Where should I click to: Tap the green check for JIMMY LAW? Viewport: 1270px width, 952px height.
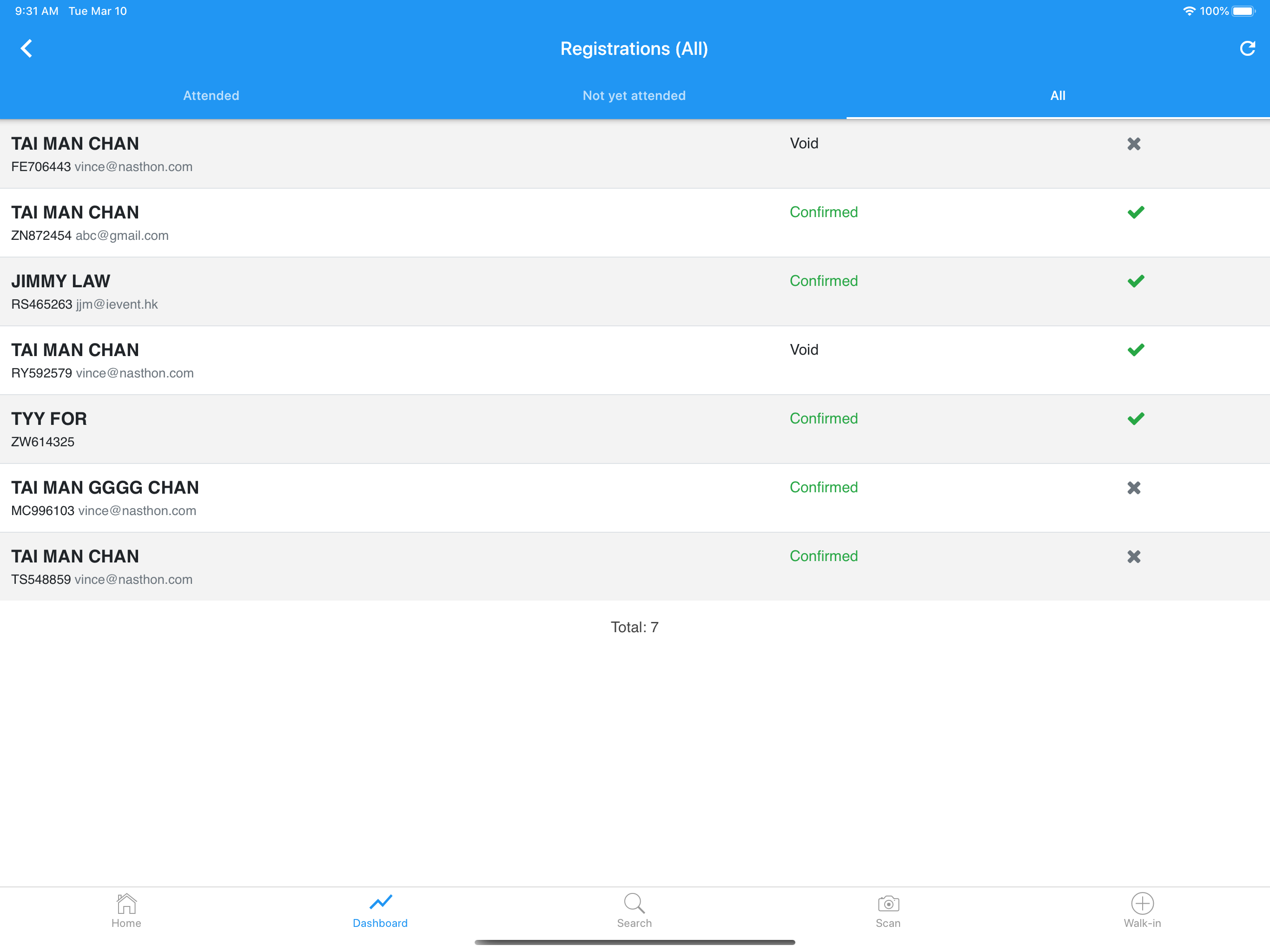[x=1136, y=281]
